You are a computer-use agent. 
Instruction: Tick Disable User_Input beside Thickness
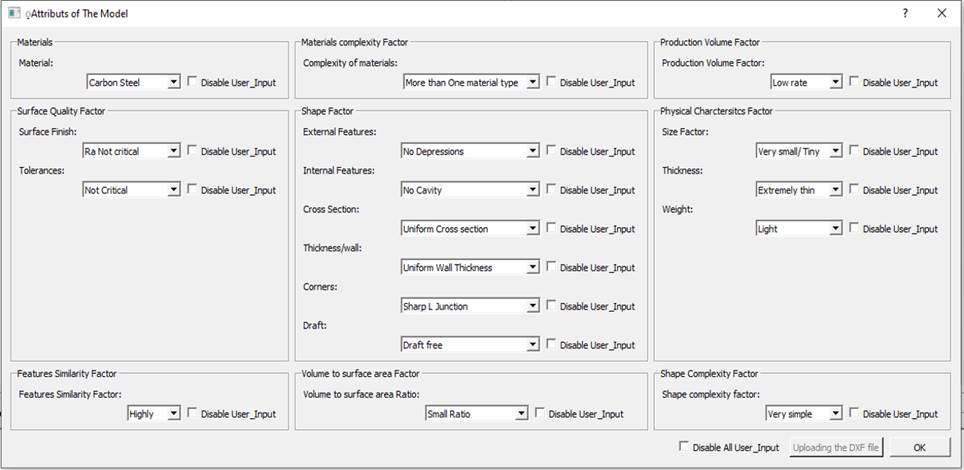854,189
